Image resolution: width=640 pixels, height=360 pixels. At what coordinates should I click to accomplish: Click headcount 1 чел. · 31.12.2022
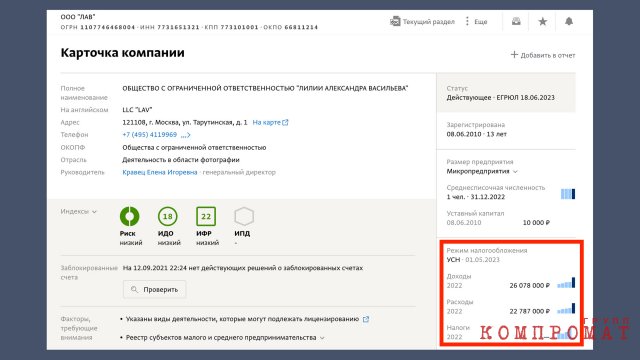click(476, 197)
